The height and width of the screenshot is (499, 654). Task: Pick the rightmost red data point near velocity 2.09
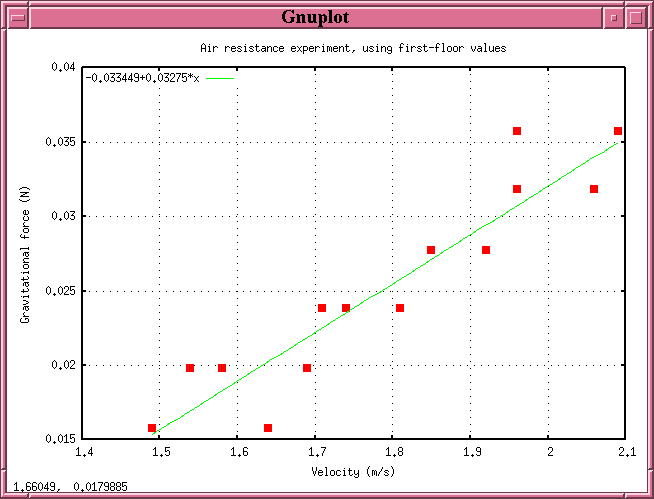pos(618,131)
